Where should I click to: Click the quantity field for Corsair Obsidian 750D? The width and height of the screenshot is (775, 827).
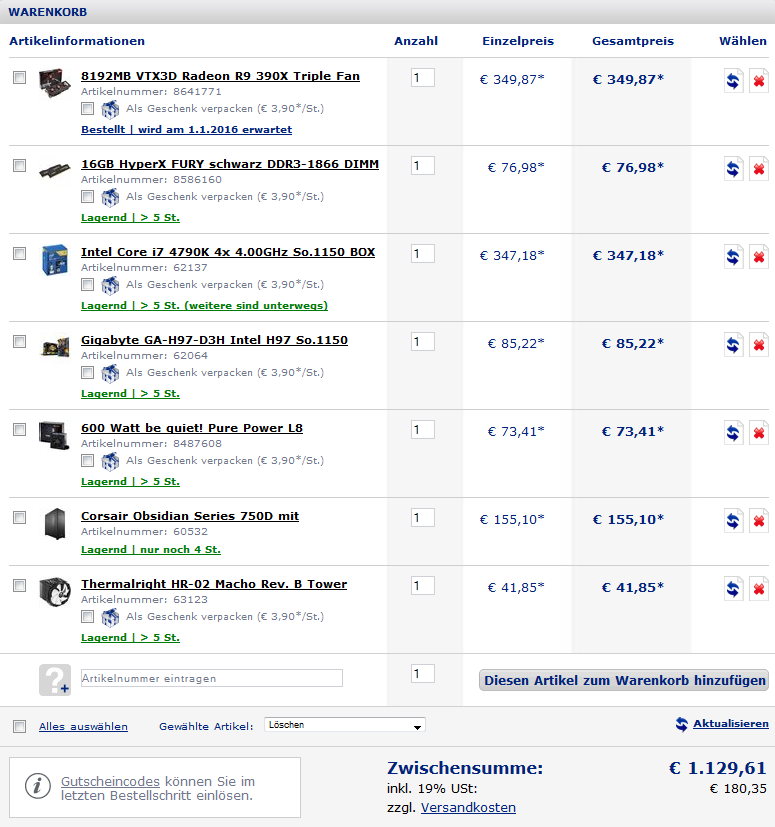tap(422, 518)
